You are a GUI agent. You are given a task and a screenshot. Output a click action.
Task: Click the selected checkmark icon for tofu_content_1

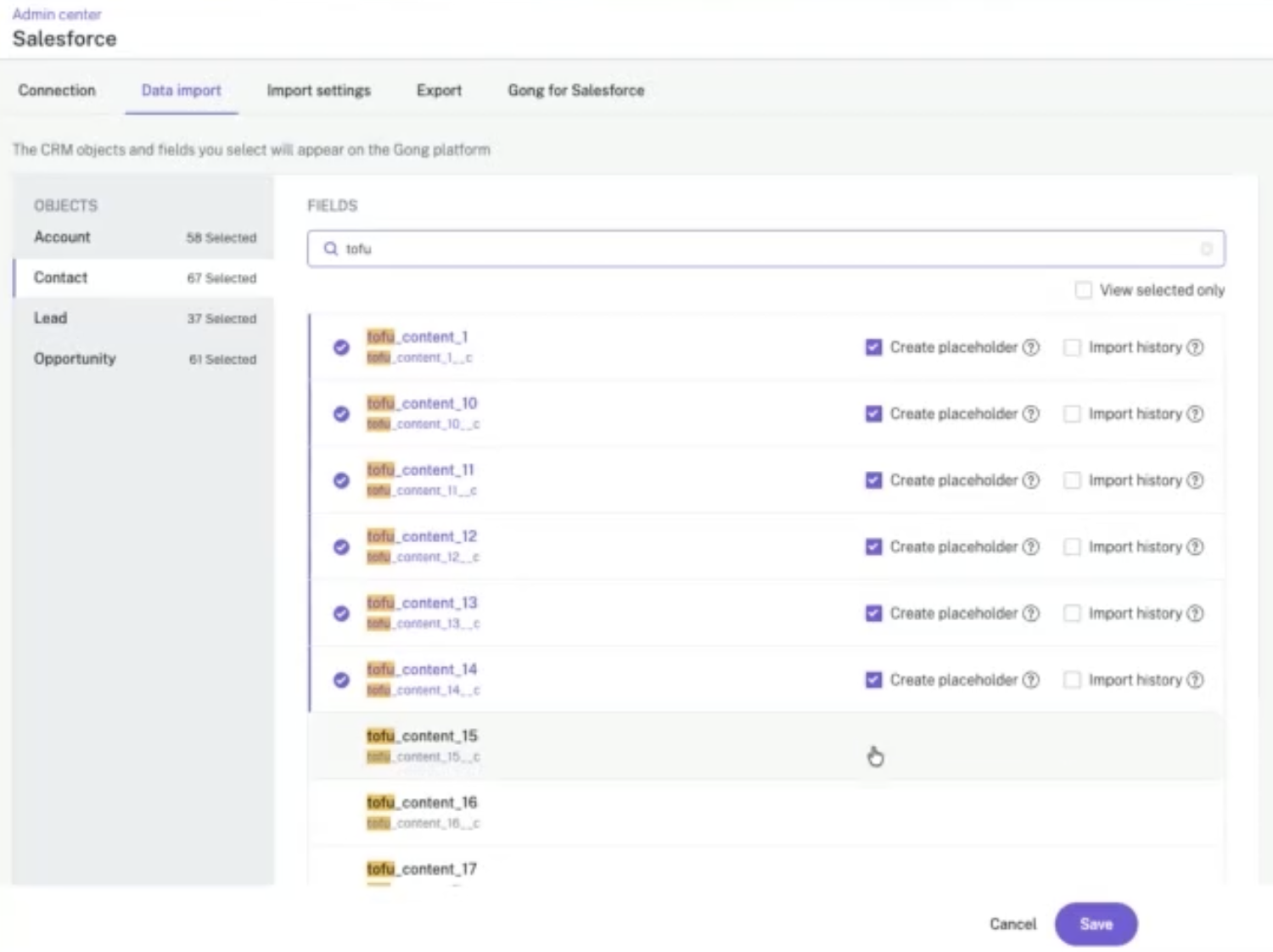[x=341, y=347]
